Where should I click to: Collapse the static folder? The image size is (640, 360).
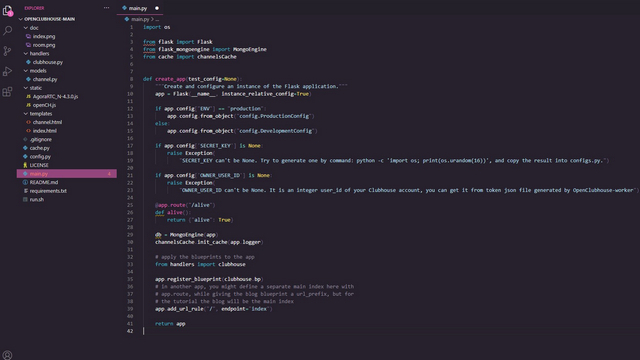(36, 88)
